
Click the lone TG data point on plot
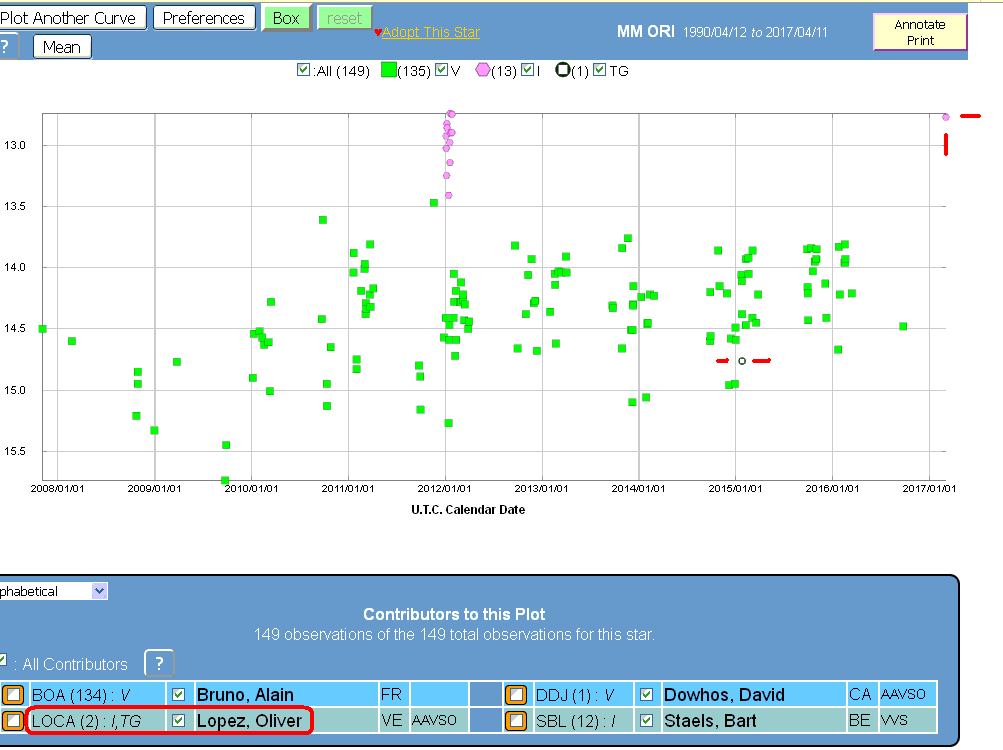[742, 361]
